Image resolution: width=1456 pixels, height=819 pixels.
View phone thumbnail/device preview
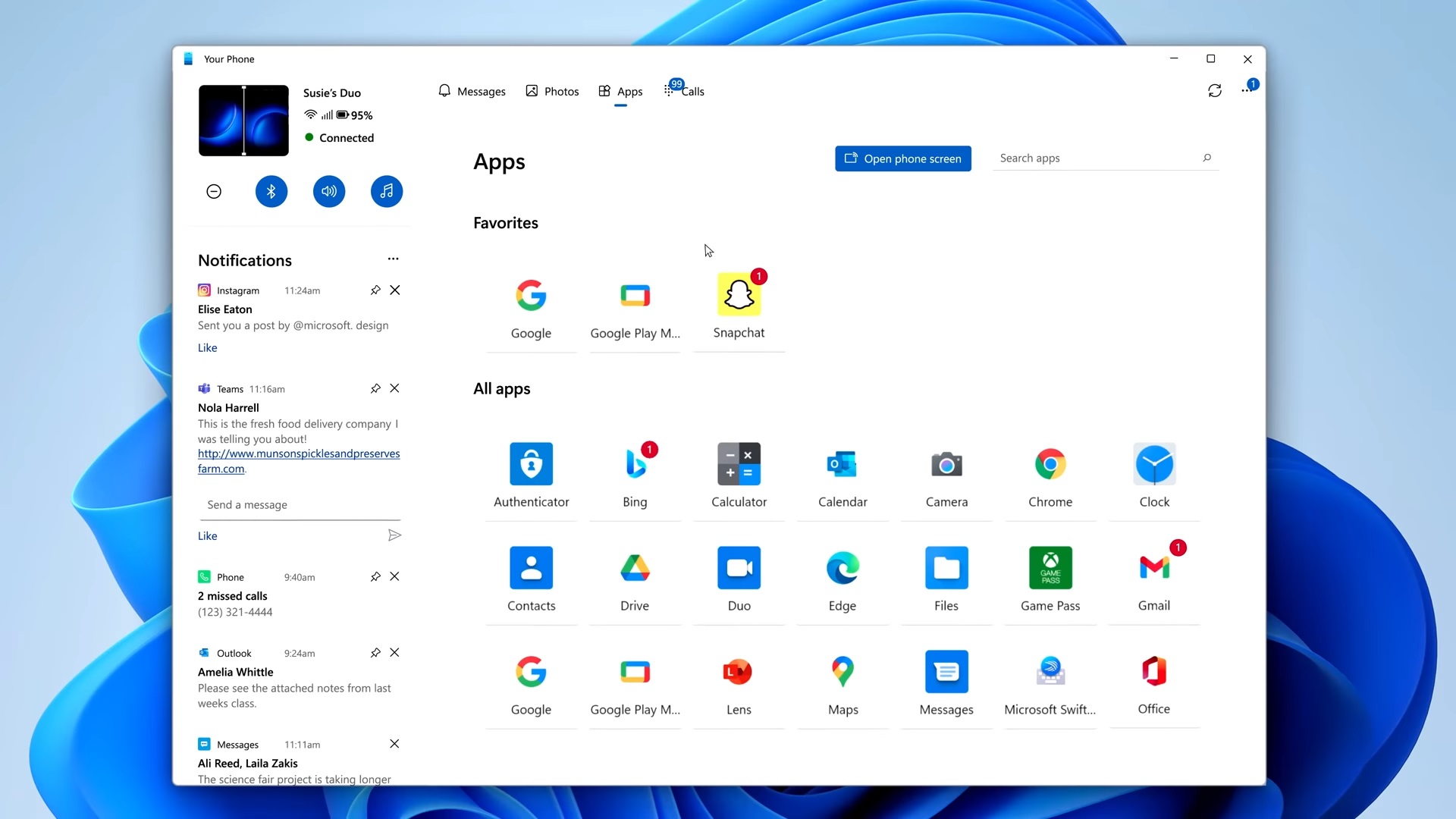(x=244, y=120)
